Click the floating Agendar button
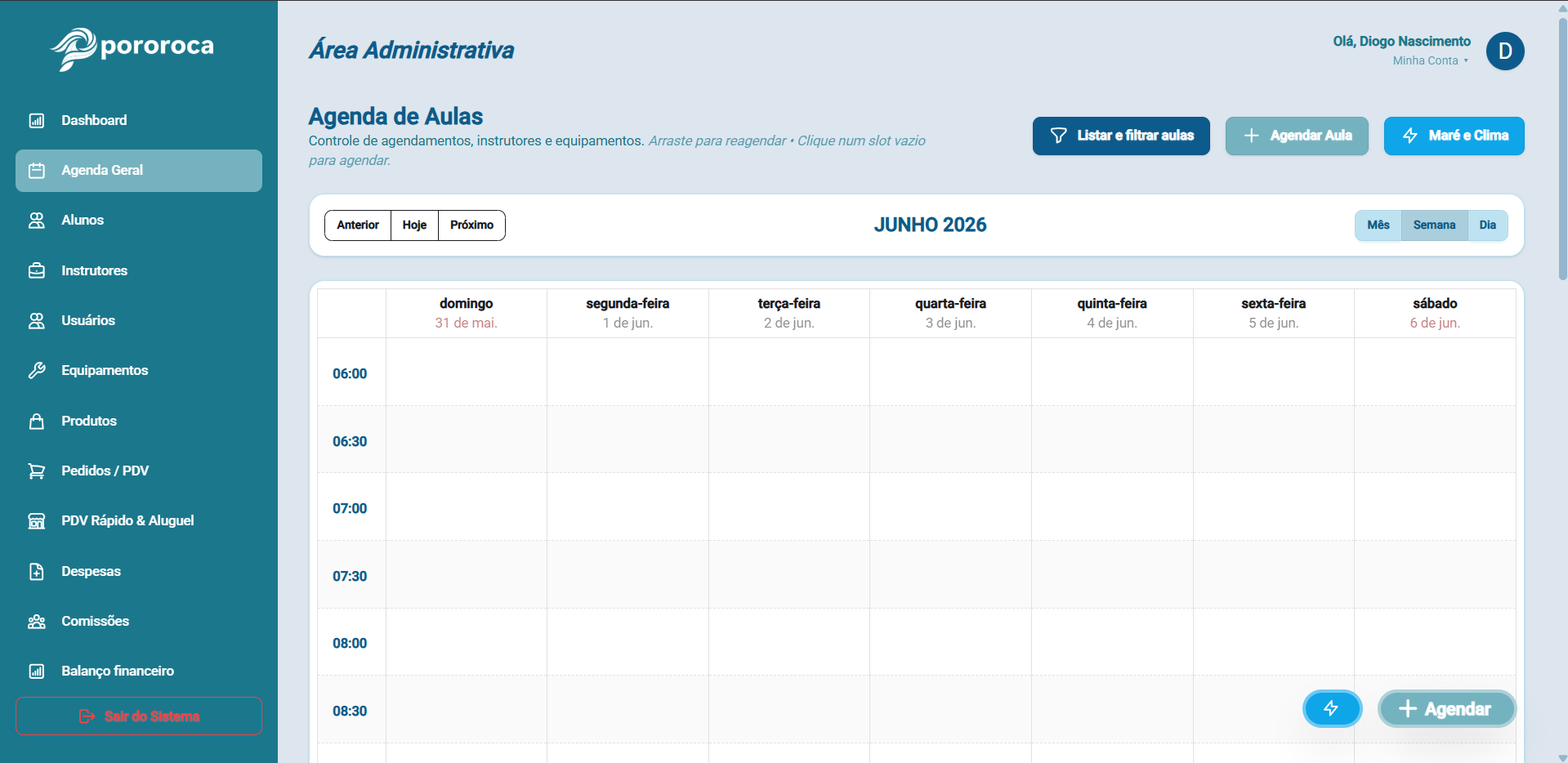The width and height of the screenshot is (1568, 763). tap(1446, 708)
